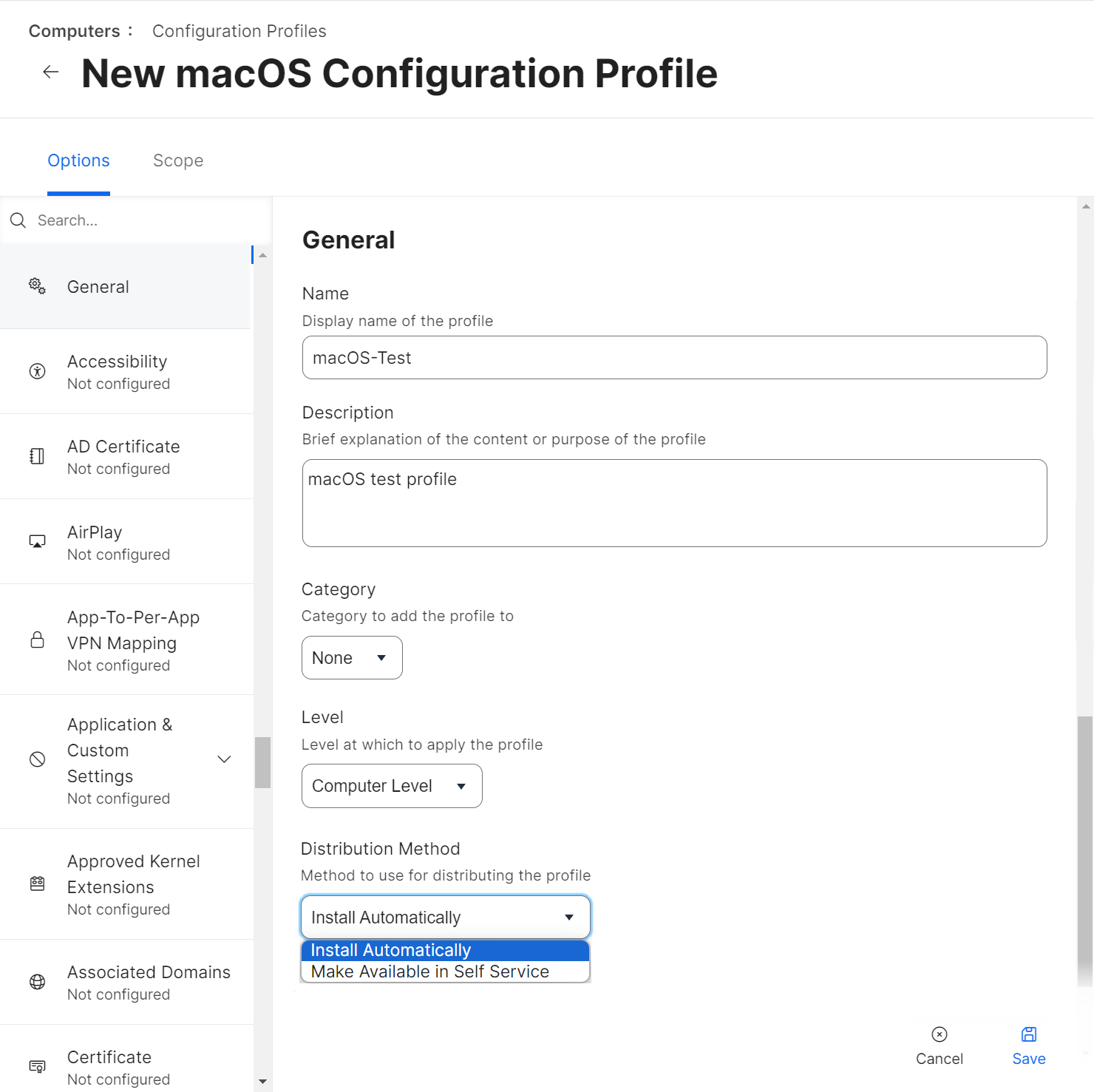Open the Accessibility payload icon

pyautogui.click(x=37, y=371)
